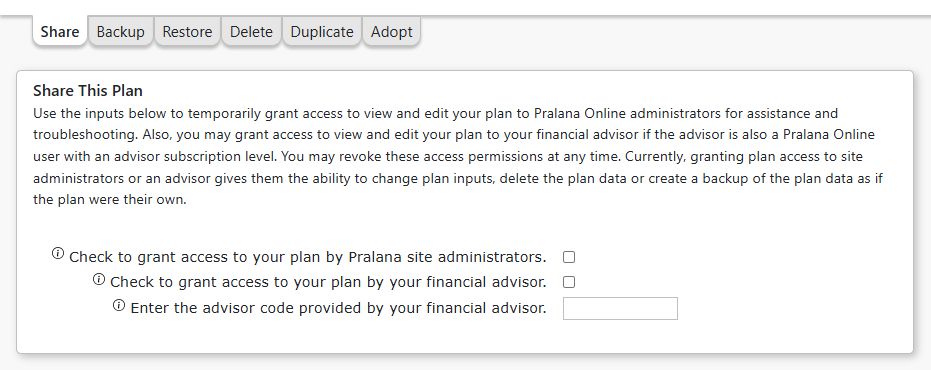The height and width of the screenshot is (370, 931).
Task: Switch to the Share tab
Action: [x=60, y=31]
